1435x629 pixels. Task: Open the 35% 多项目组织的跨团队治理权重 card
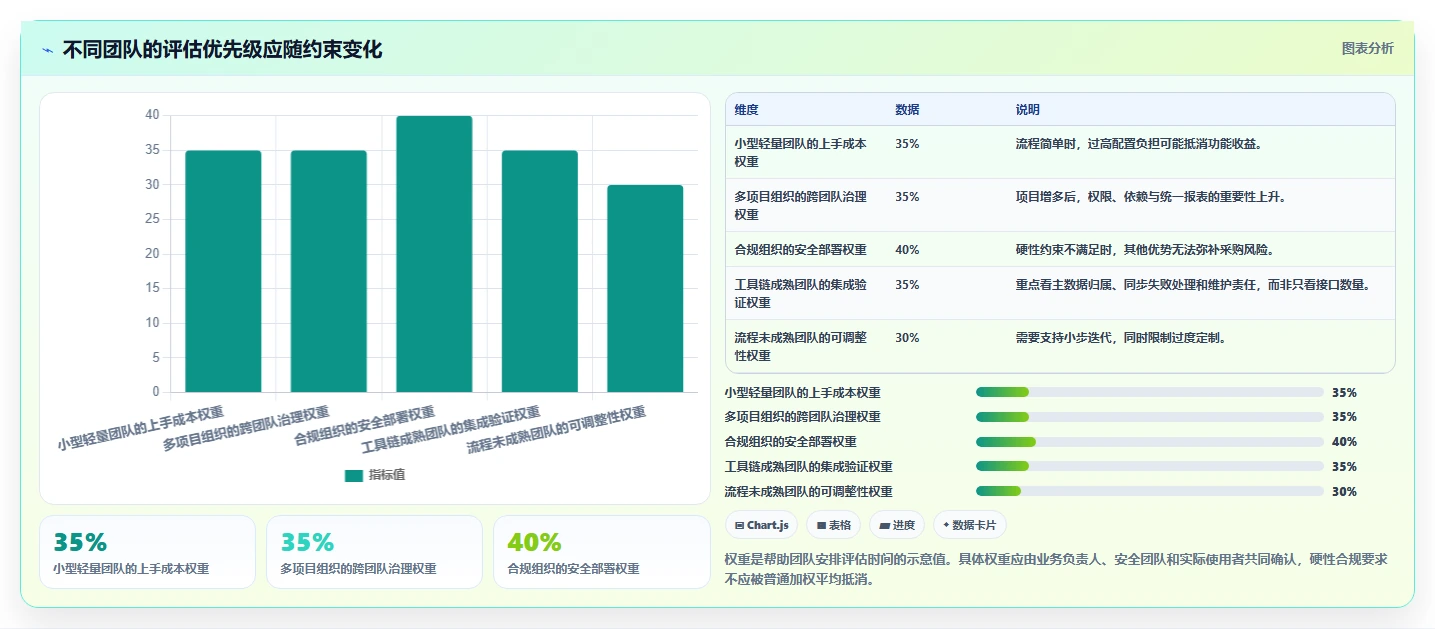click(x=374, y=552)
